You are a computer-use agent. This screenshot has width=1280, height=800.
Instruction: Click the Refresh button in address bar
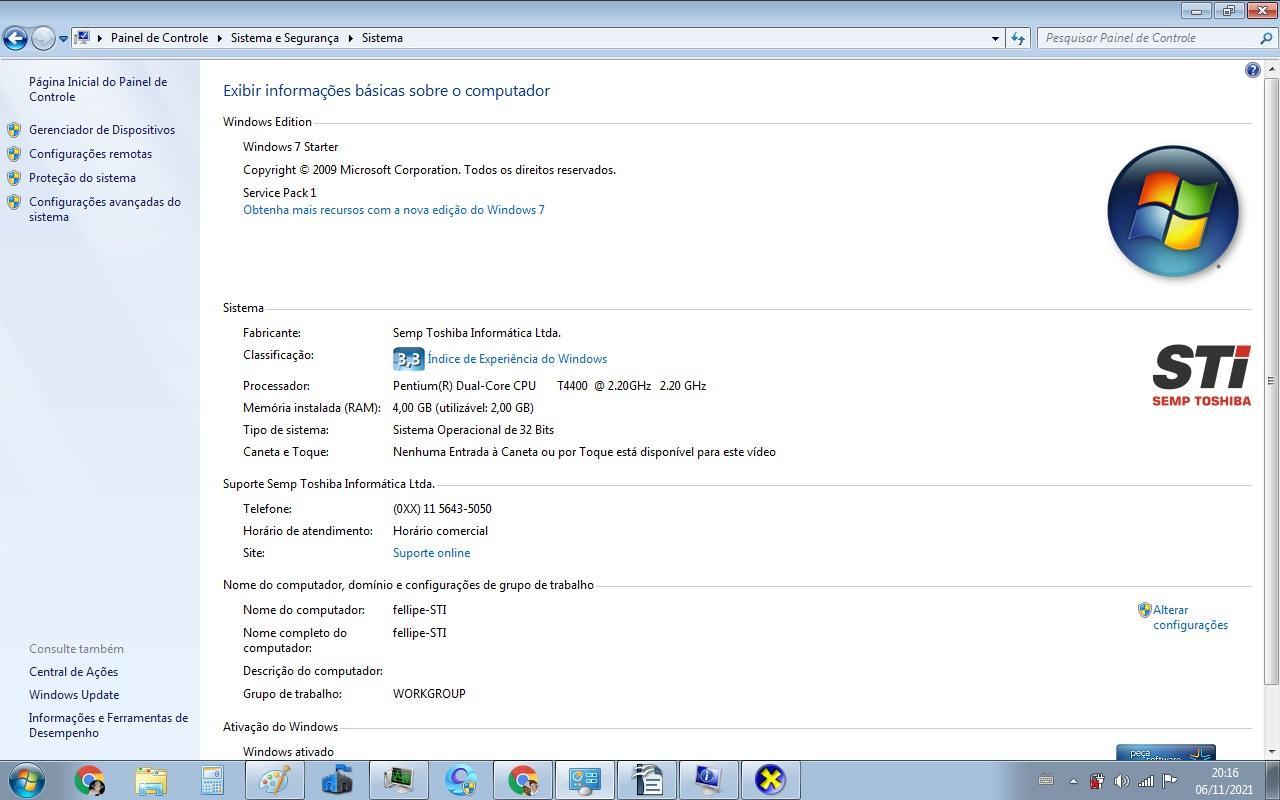tap(1018, 38)
